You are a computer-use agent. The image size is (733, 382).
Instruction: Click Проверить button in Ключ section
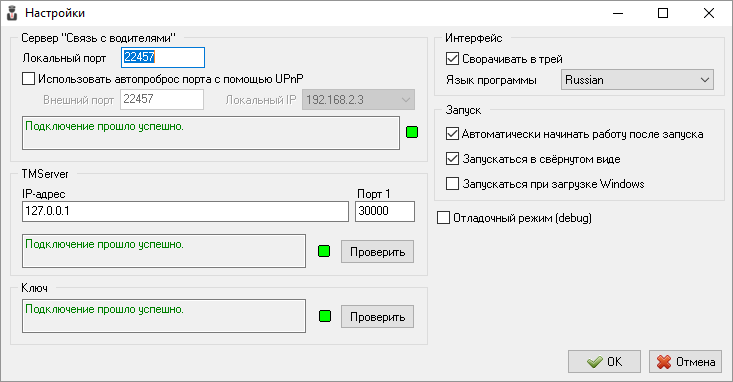click(x=377, y=317)
